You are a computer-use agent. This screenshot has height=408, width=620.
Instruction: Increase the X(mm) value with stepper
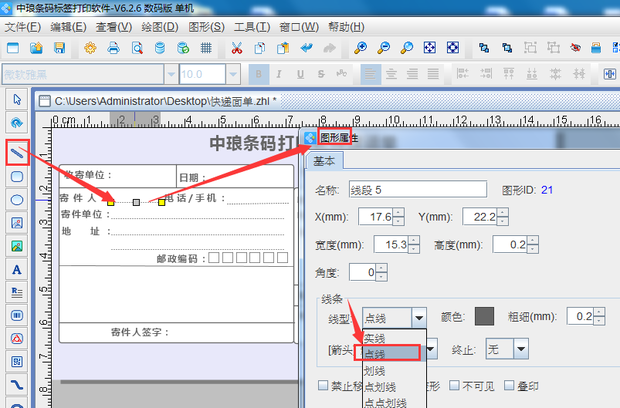[x=399, y=213]
